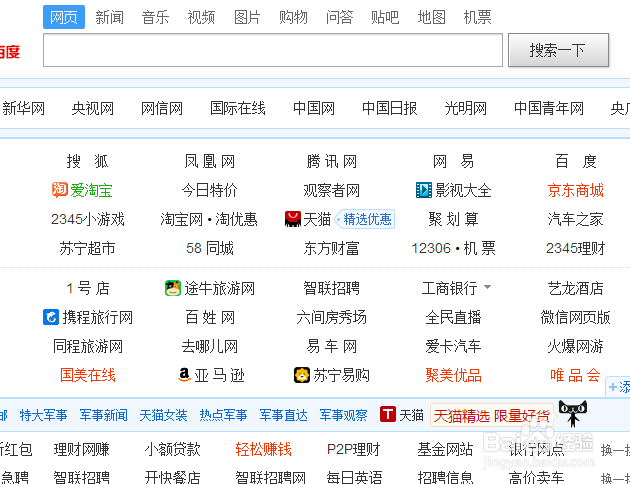
Task: Open the P2P理财 link
Action: [354, 449]
